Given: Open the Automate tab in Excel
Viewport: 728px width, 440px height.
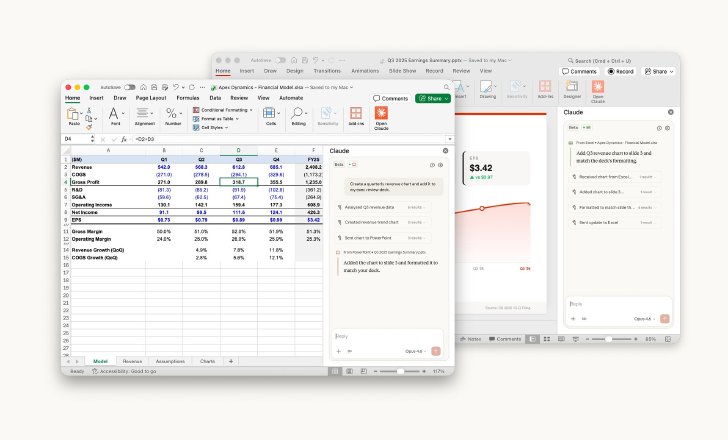Looking at the screenshot, I should click(291, 98).
